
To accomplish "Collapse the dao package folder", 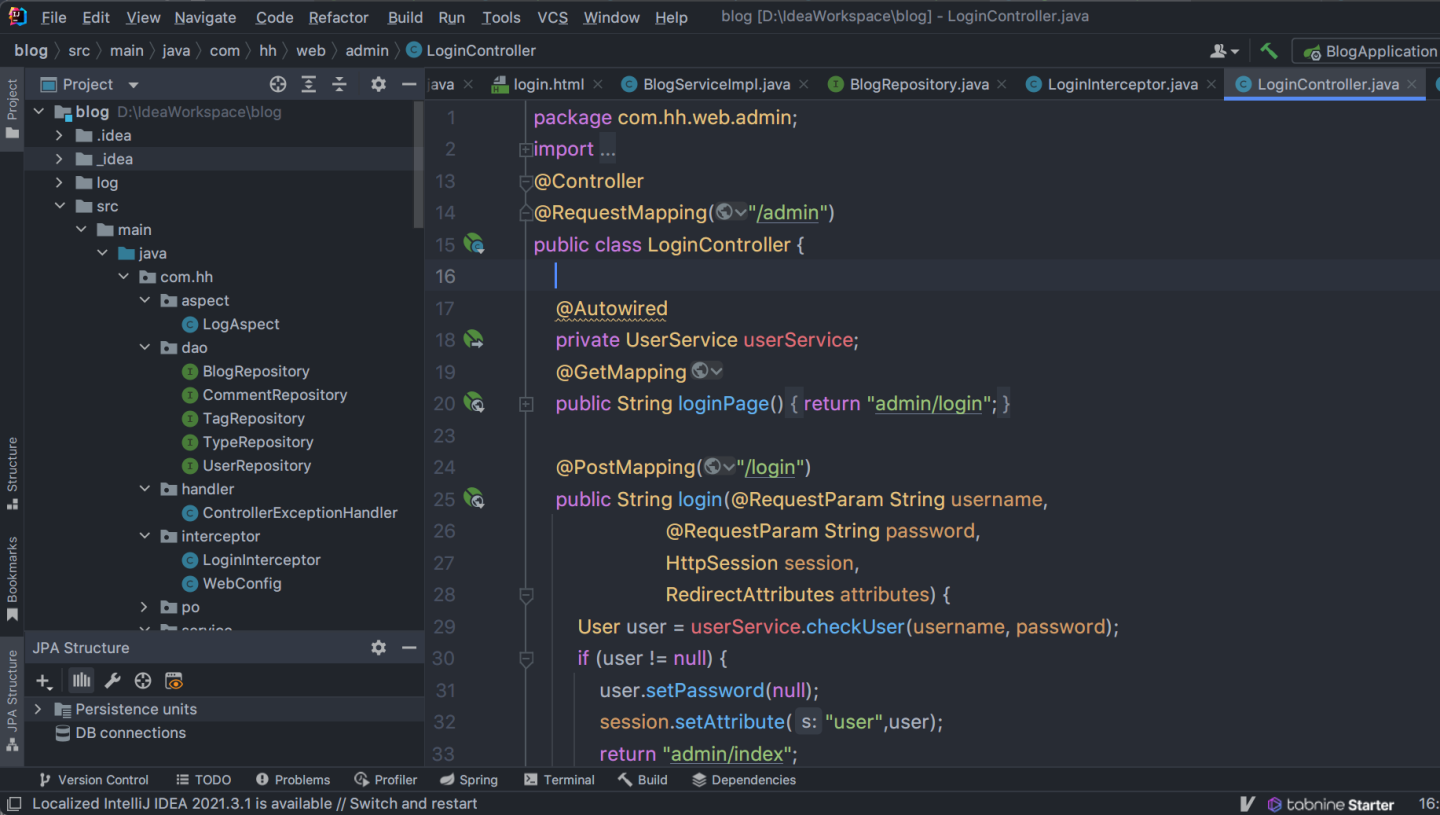I will click(x=146, y=348).
